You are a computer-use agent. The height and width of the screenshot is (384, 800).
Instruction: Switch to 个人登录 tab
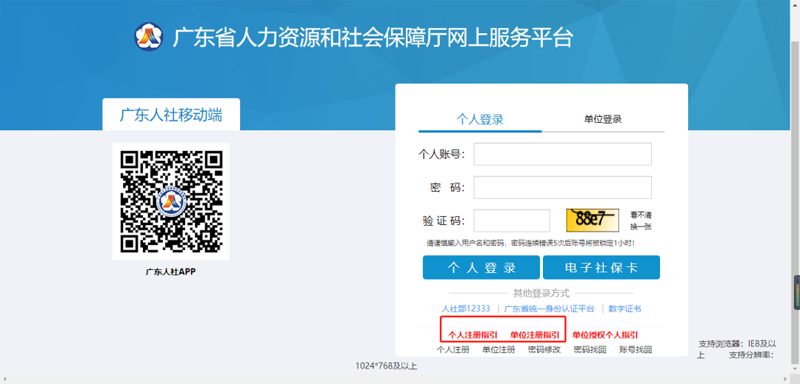point(480,119)
